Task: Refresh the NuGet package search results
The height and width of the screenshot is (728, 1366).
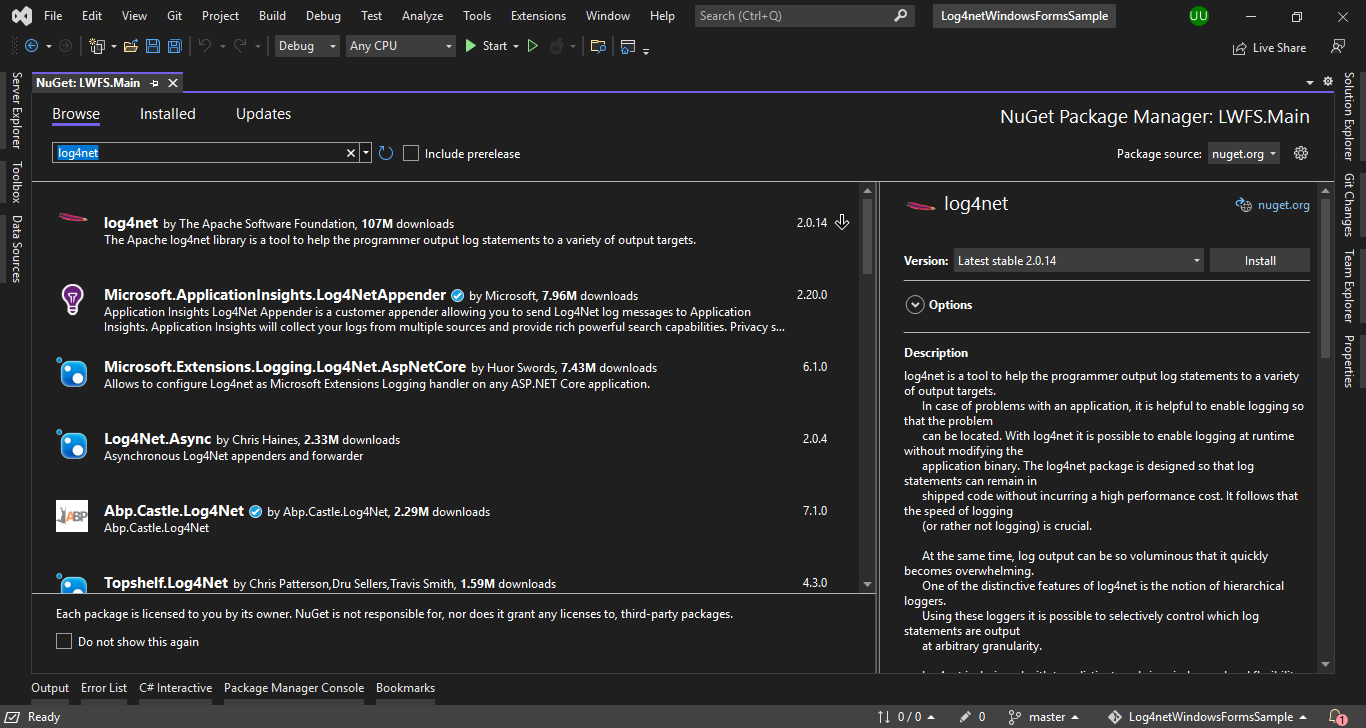Action: click(386, 153)
